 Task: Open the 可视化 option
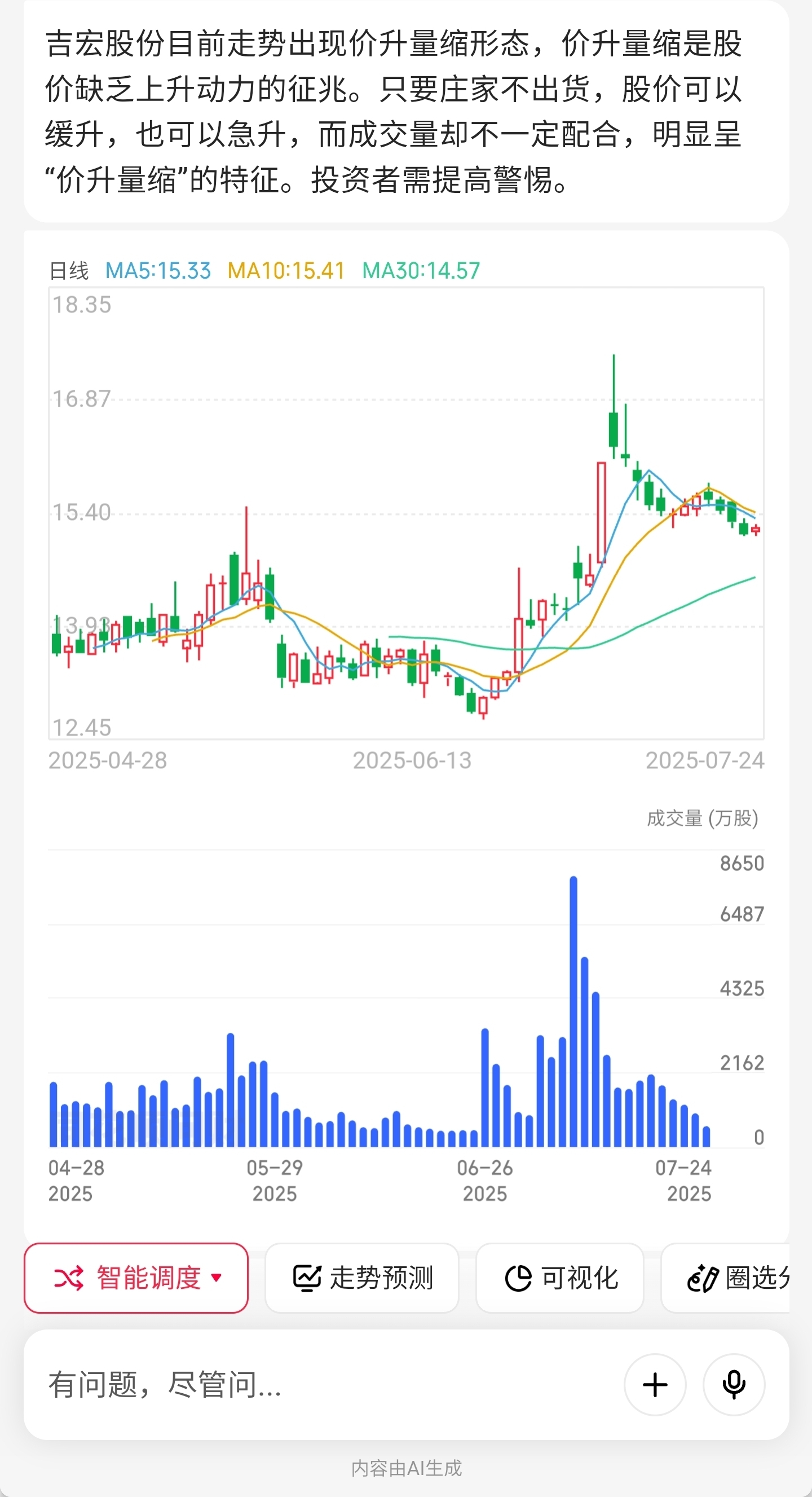559,1278
